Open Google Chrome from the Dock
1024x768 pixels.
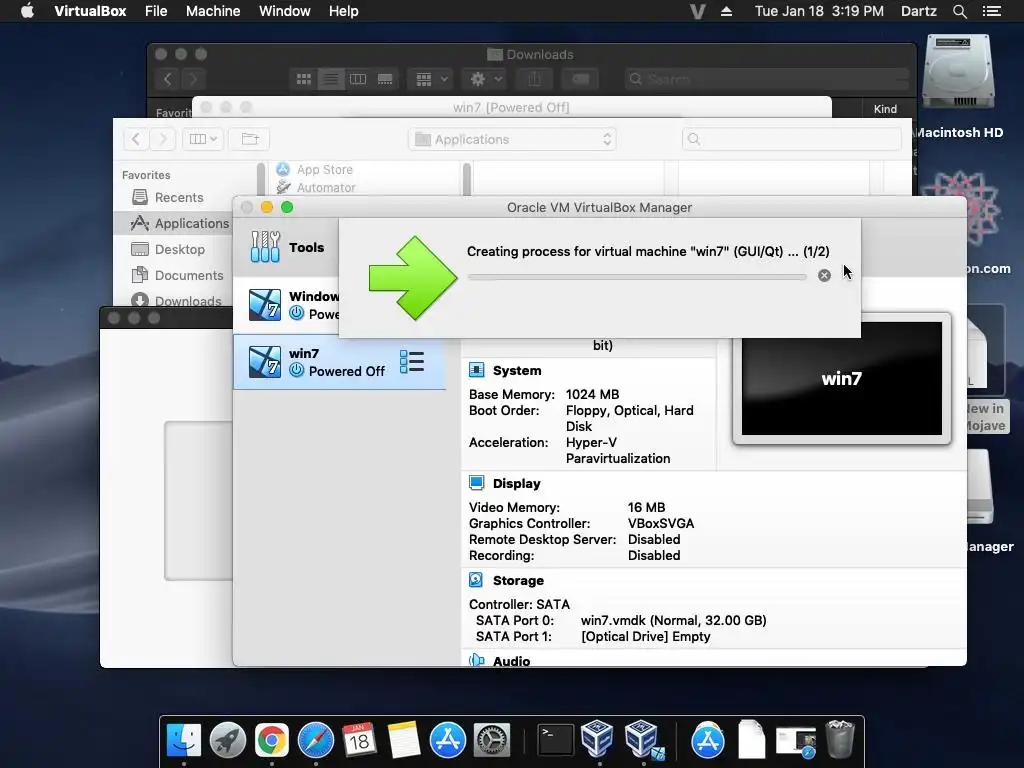pyautogui.click(x=272, y=741)
